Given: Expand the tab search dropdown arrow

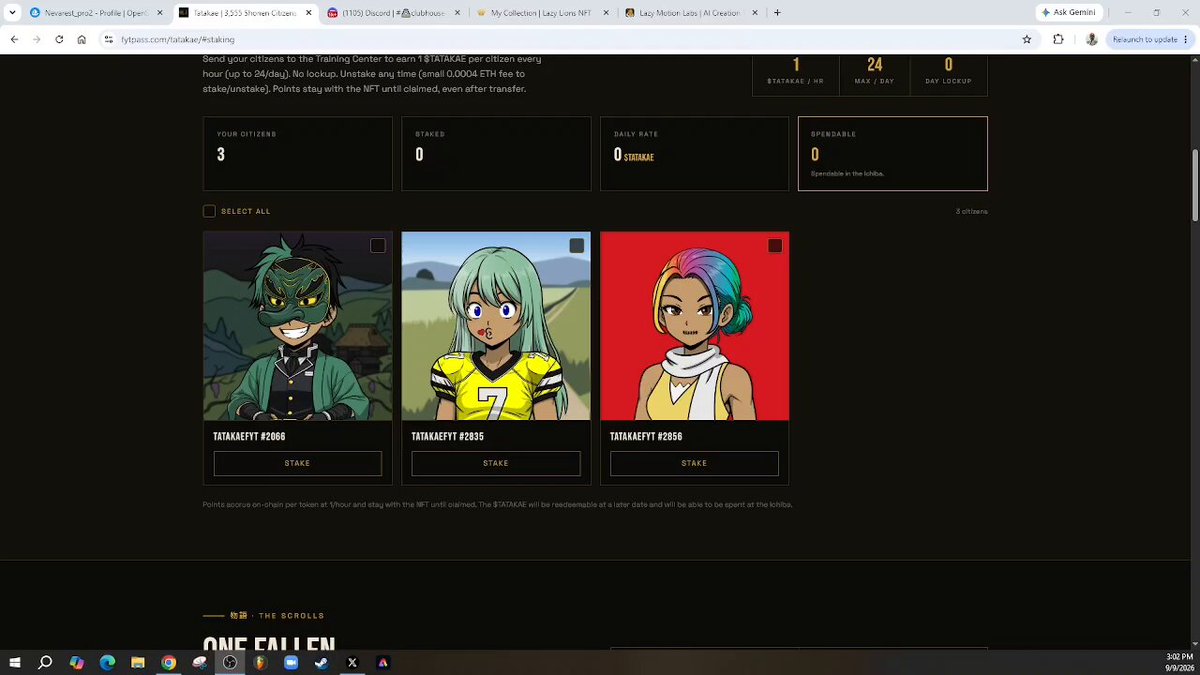Looking at the screenshot, I should [10, 13].
